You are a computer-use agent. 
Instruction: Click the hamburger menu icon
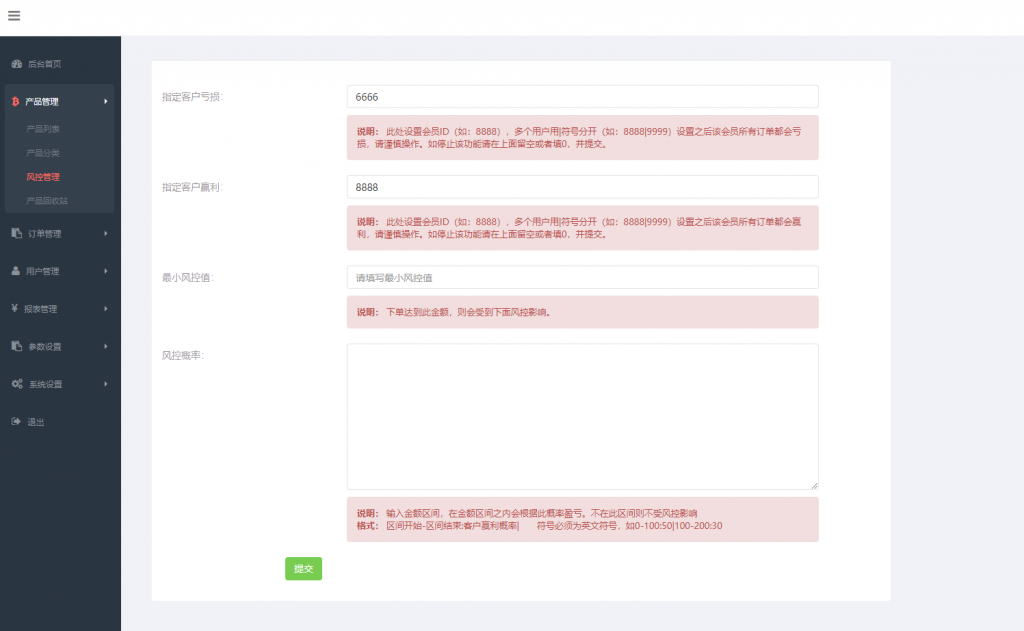(x=14, y=15)
